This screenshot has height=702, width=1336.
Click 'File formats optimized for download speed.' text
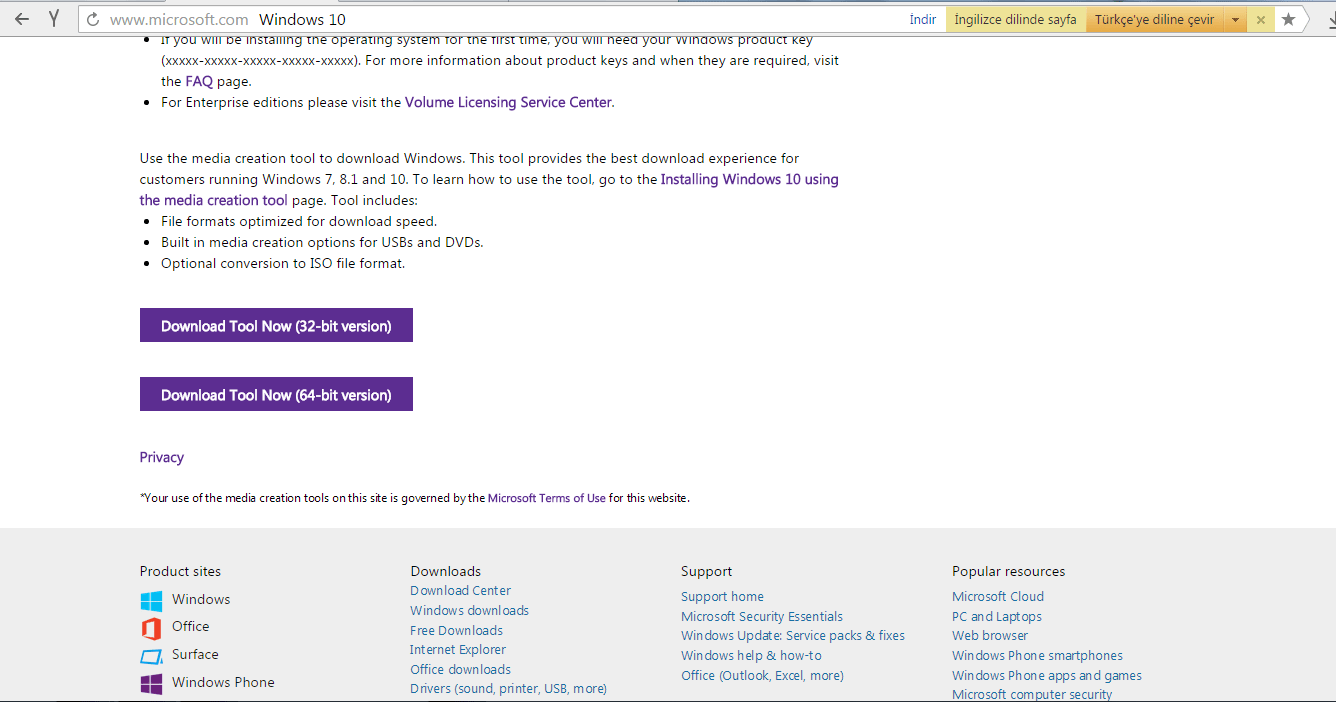click(x=299, y=221)
